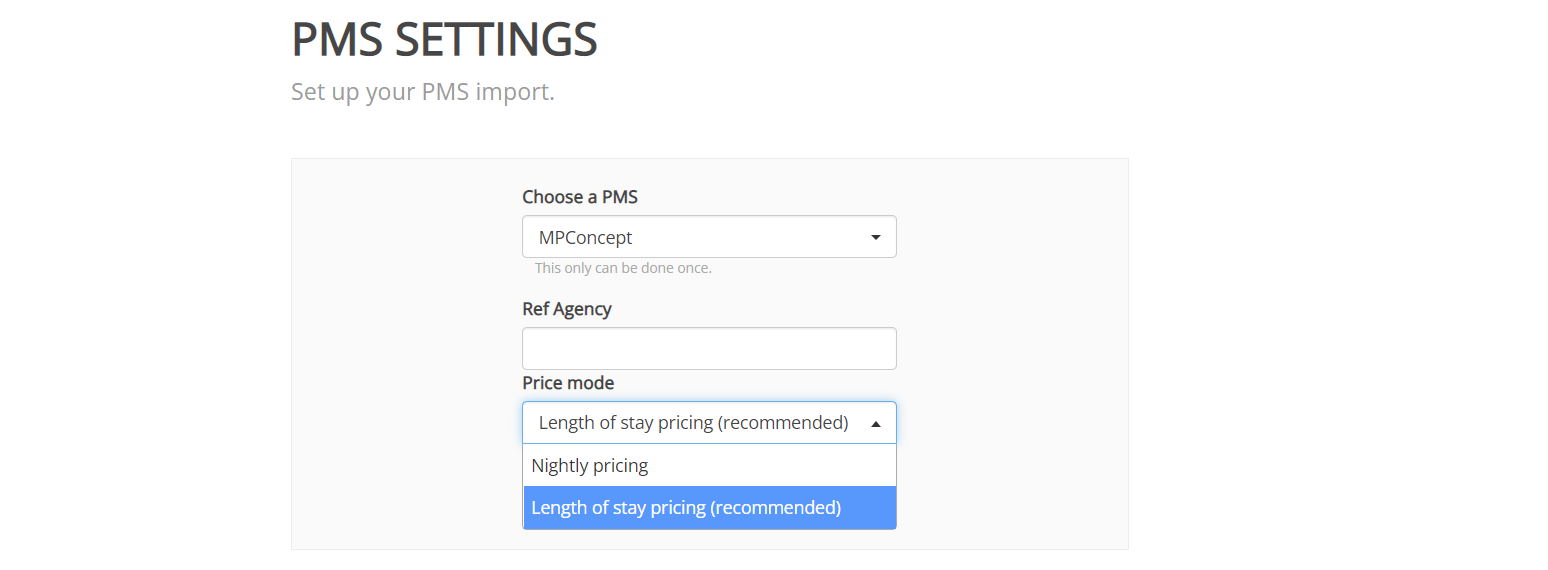Click the selected value shown in Price mode box
Viewport: 1548px width, 570px height.
tap(692, 423)
